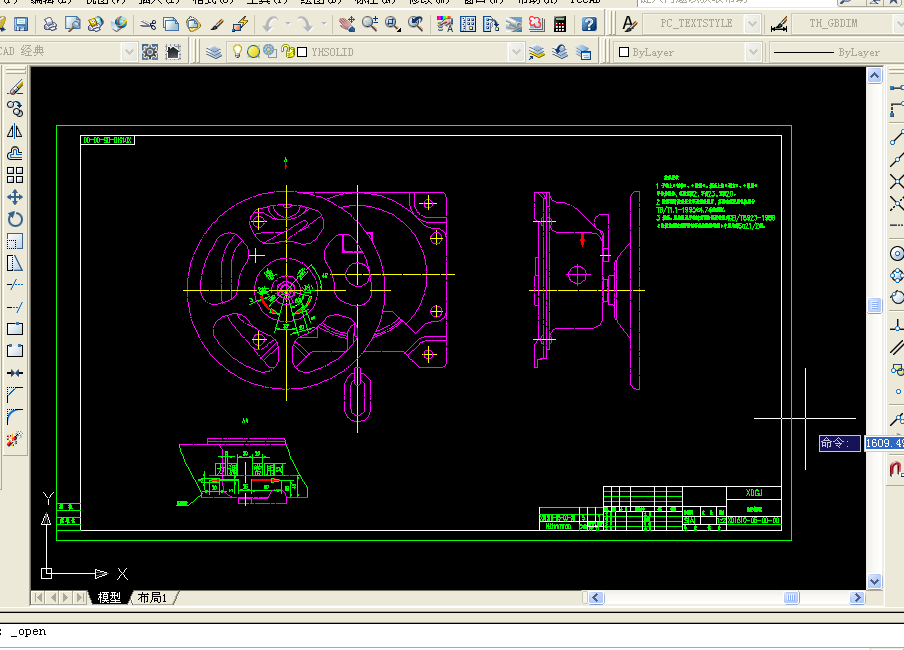Select the 模型 model tab
The width and height of the screenshot is (904, 650).
click(x=109, y=598)
